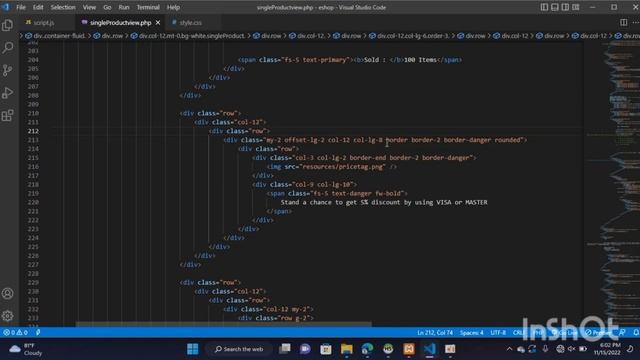Screen dimensions: 640x360
Task: Click line number 212 in the gutter
Action: click(x=33, y=131)
